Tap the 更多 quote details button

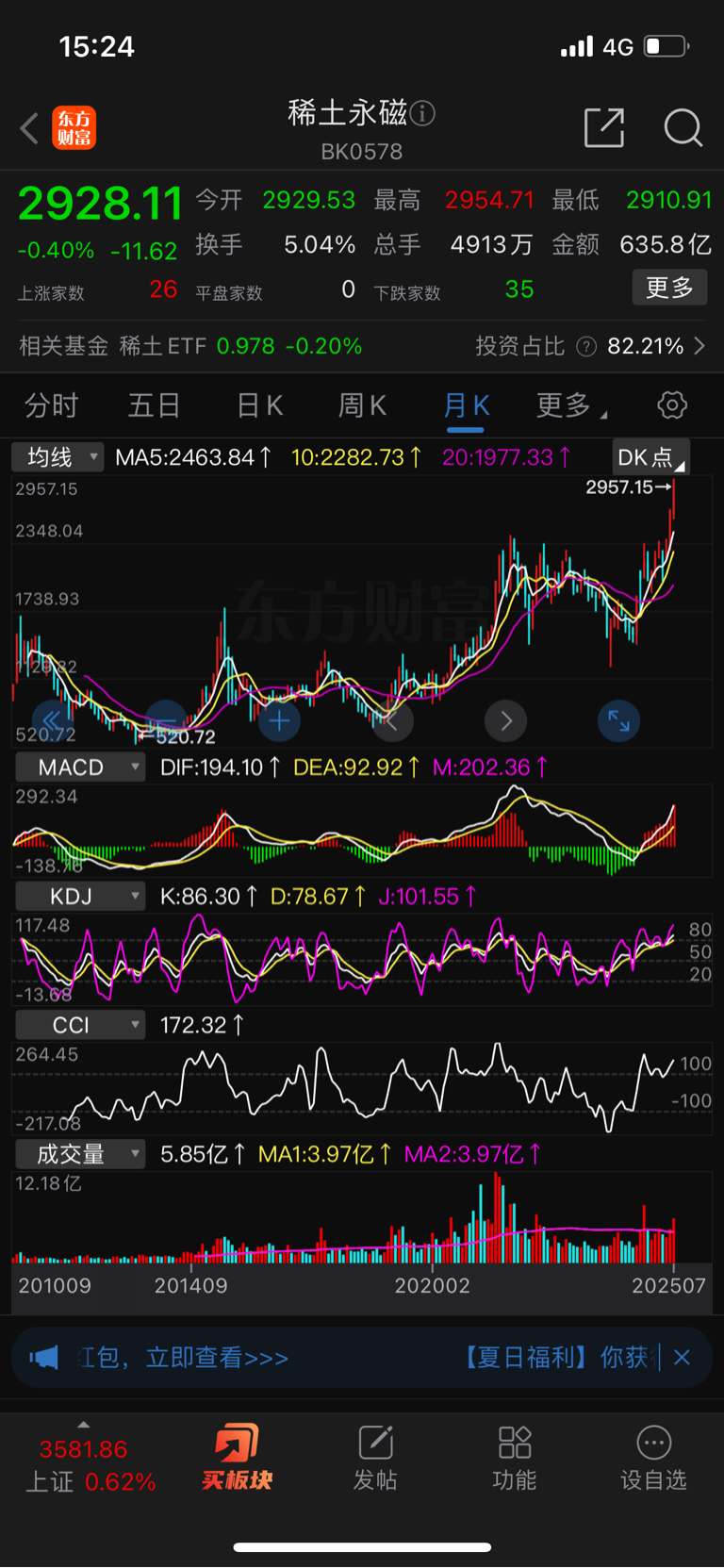click(669, 288)
